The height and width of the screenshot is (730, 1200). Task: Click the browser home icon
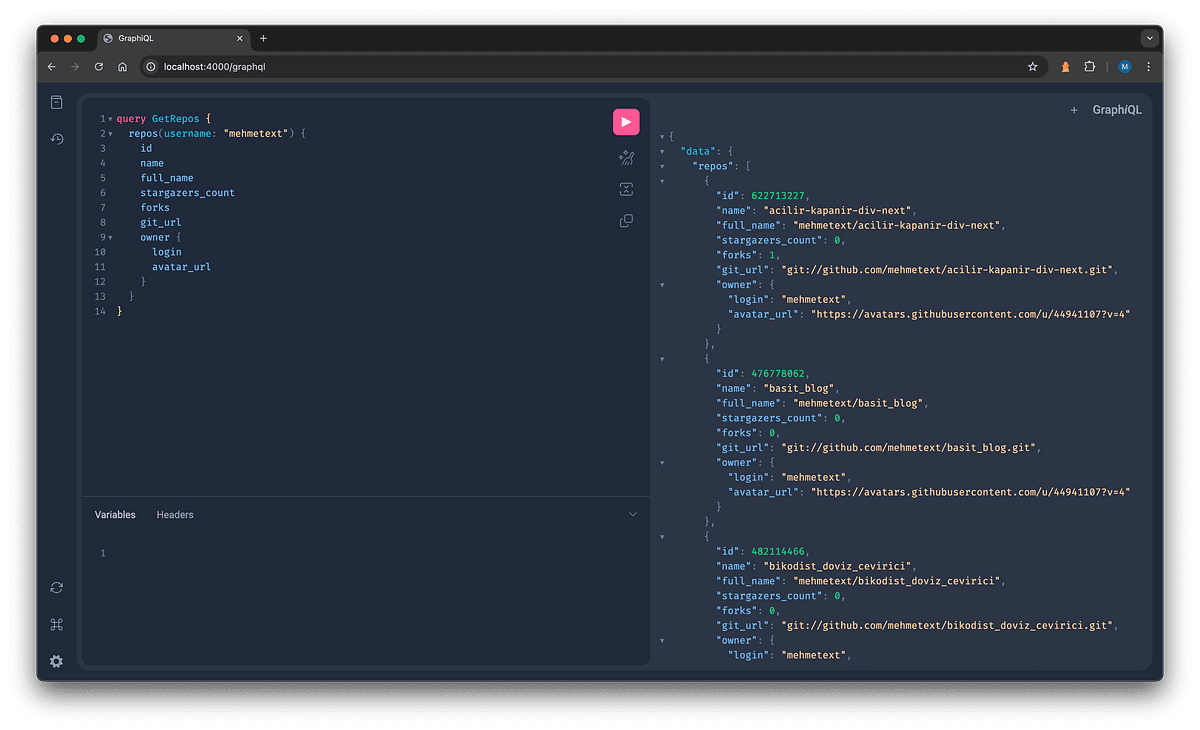(120, 65)
